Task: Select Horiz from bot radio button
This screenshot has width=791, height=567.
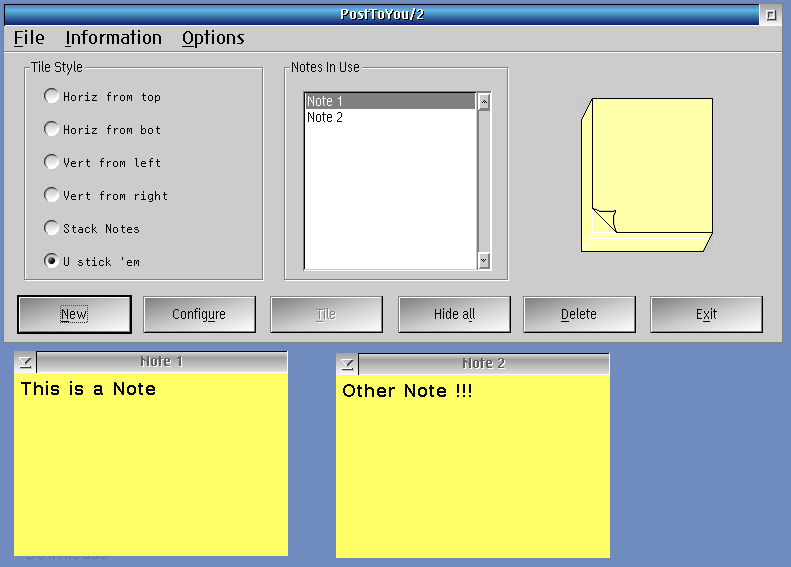Action: click(52, 130)
